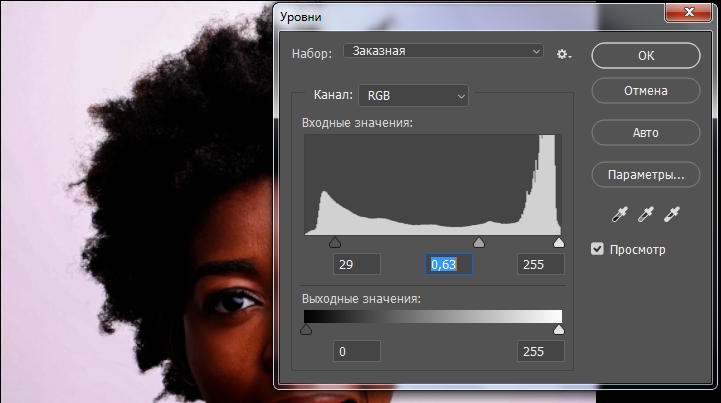Click the output highlight field showing 255

coord(541,351)
